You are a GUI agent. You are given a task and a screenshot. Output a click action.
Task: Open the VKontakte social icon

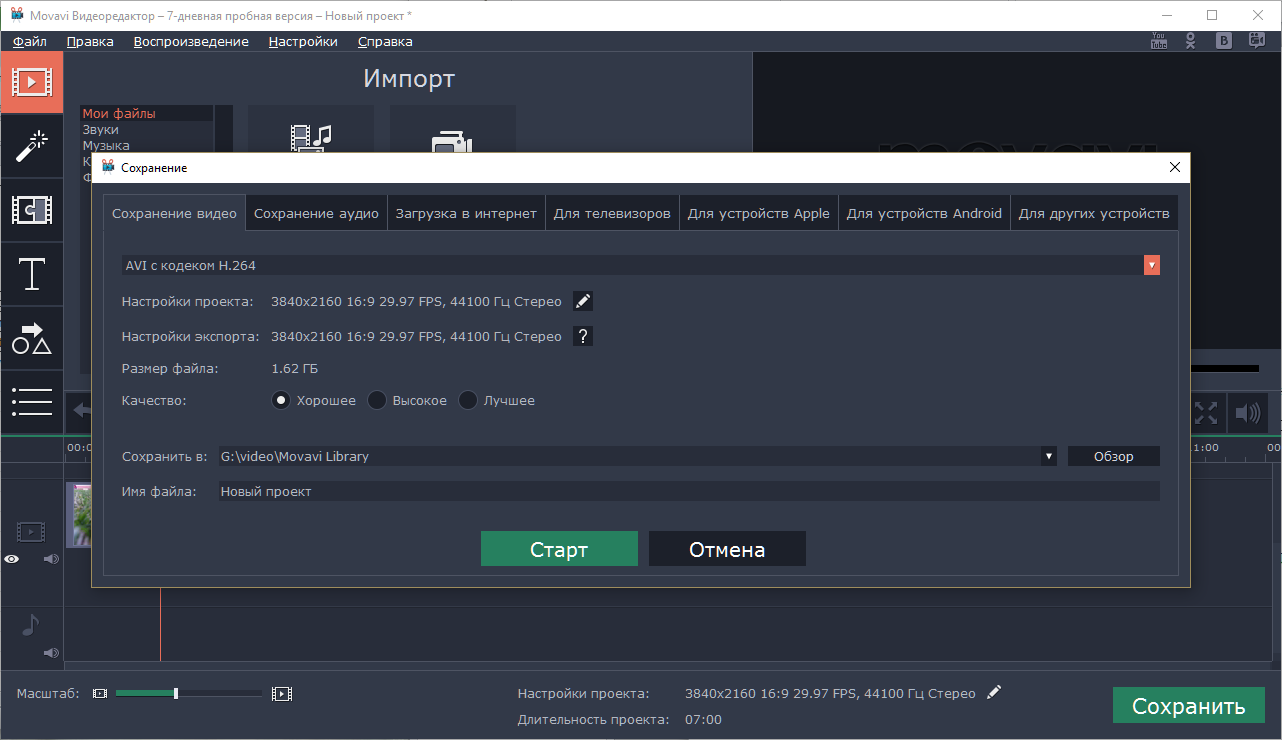coord(1223,41)
